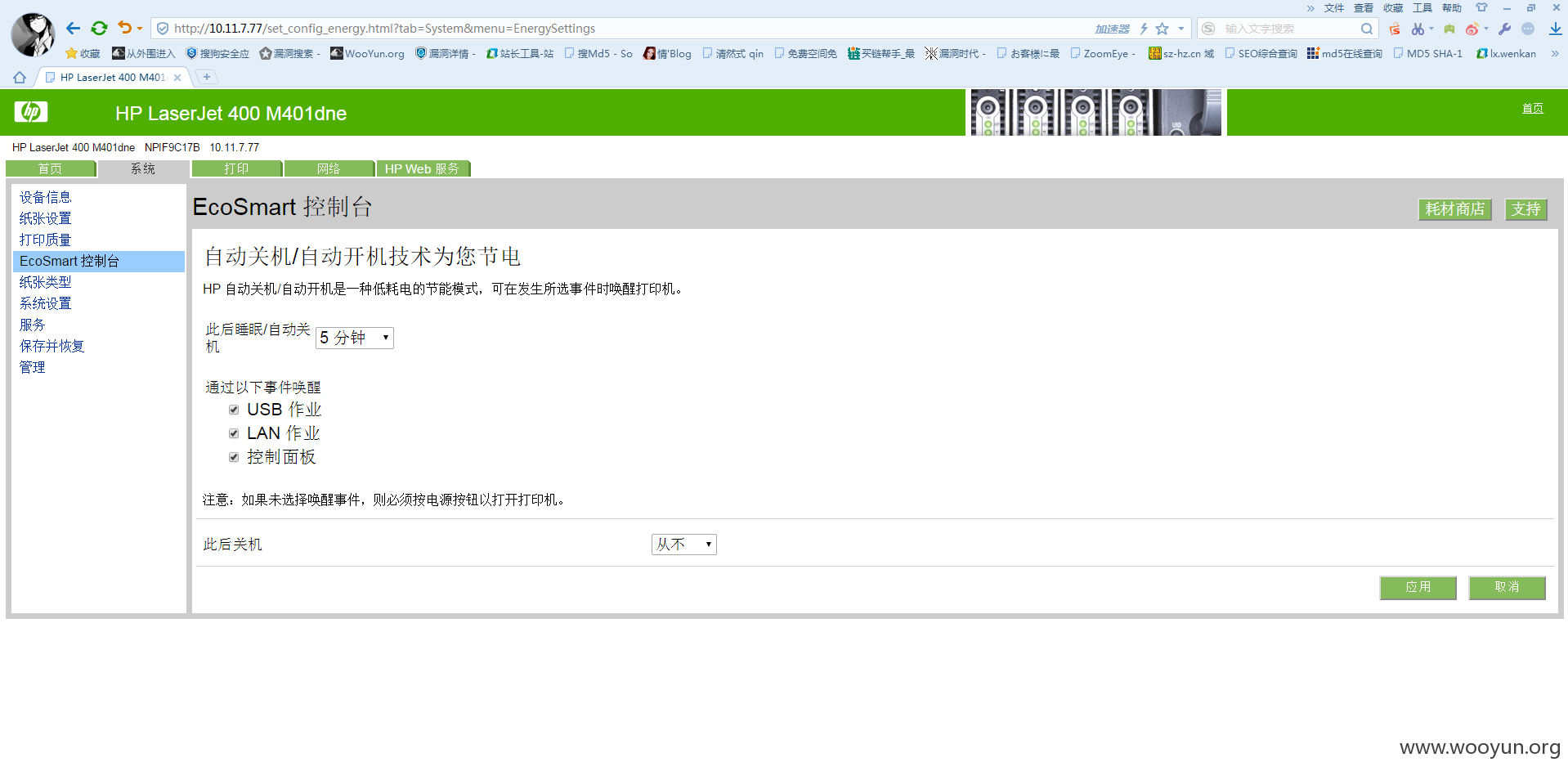This screenshot has width=1568, height=771.
Task: Click the scissors screenshot tool icon
Action: point(1418,29)
